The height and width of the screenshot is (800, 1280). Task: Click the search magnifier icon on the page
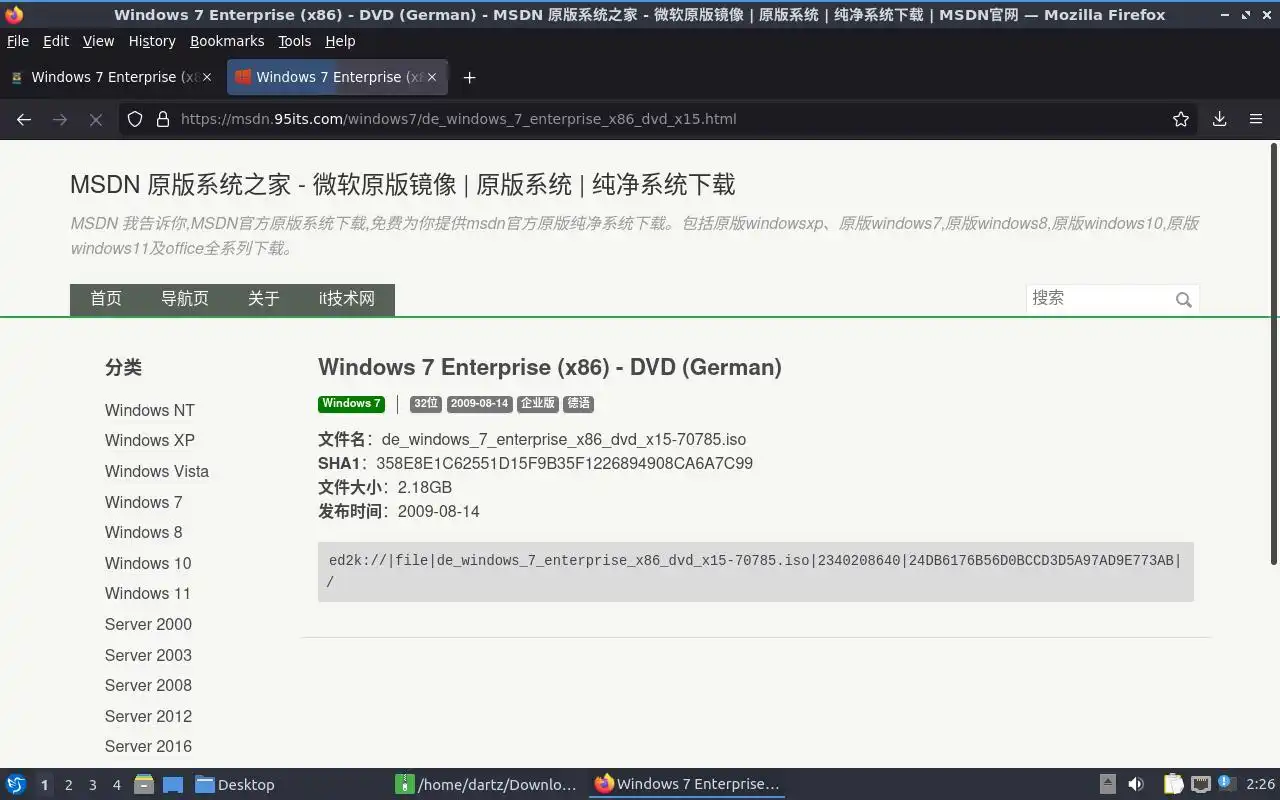click(x=1184, y=300)
